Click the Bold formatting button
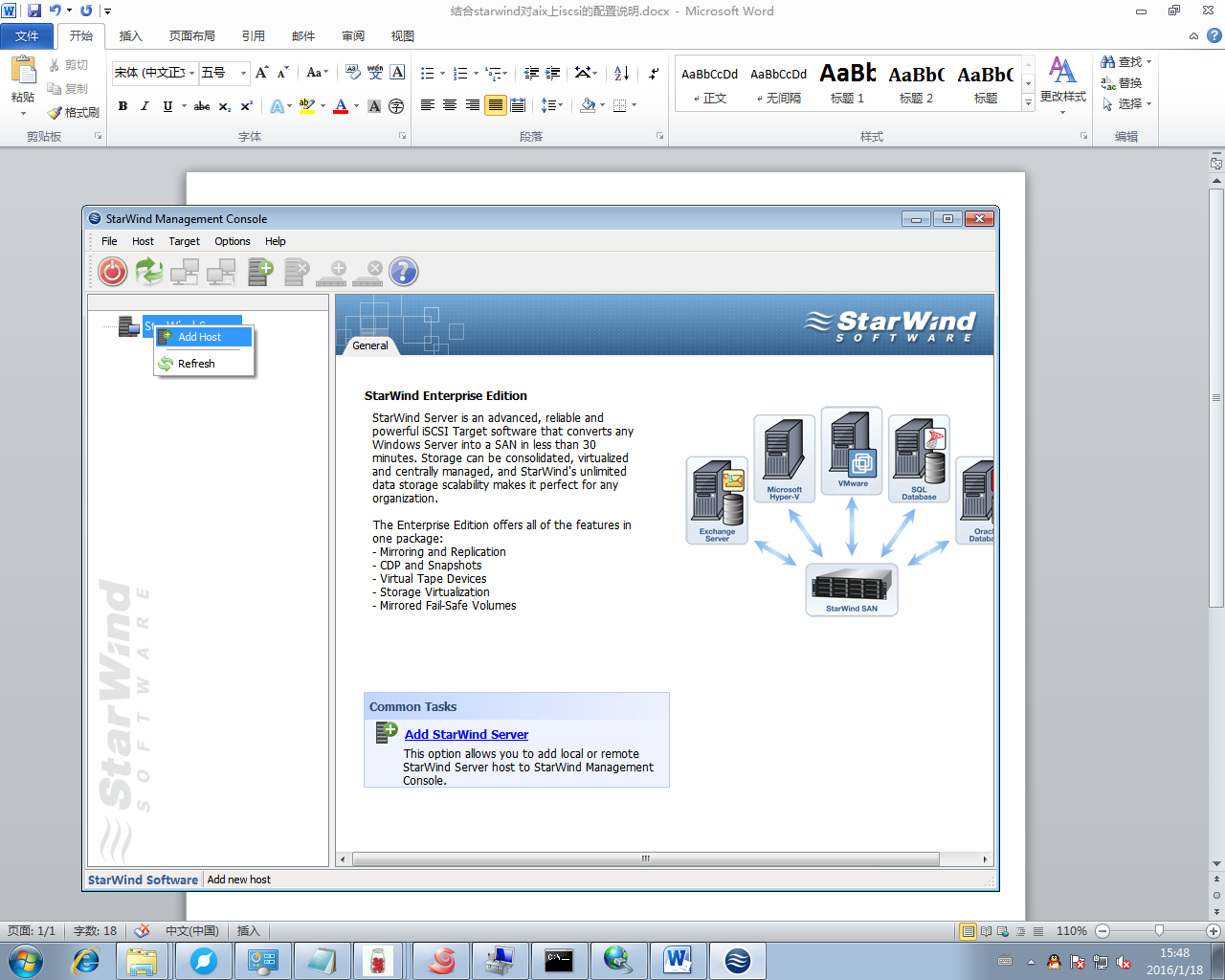 click(122, 106)
